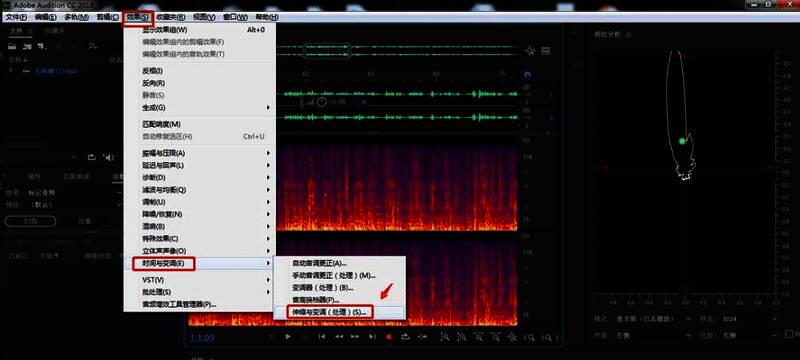Choose 自动音调更正(A)... in submenu
The height and width of the screenshot is (360, 800).
point(340,263)
